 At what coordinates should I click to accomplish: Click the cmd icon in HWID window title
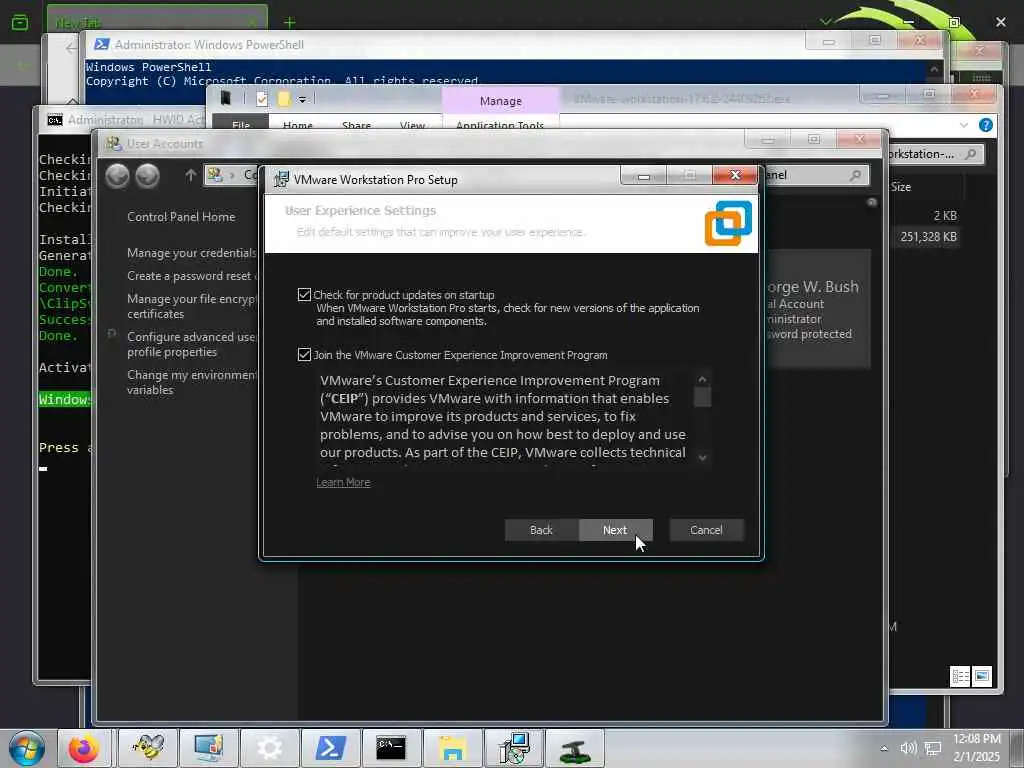point(55,120)
